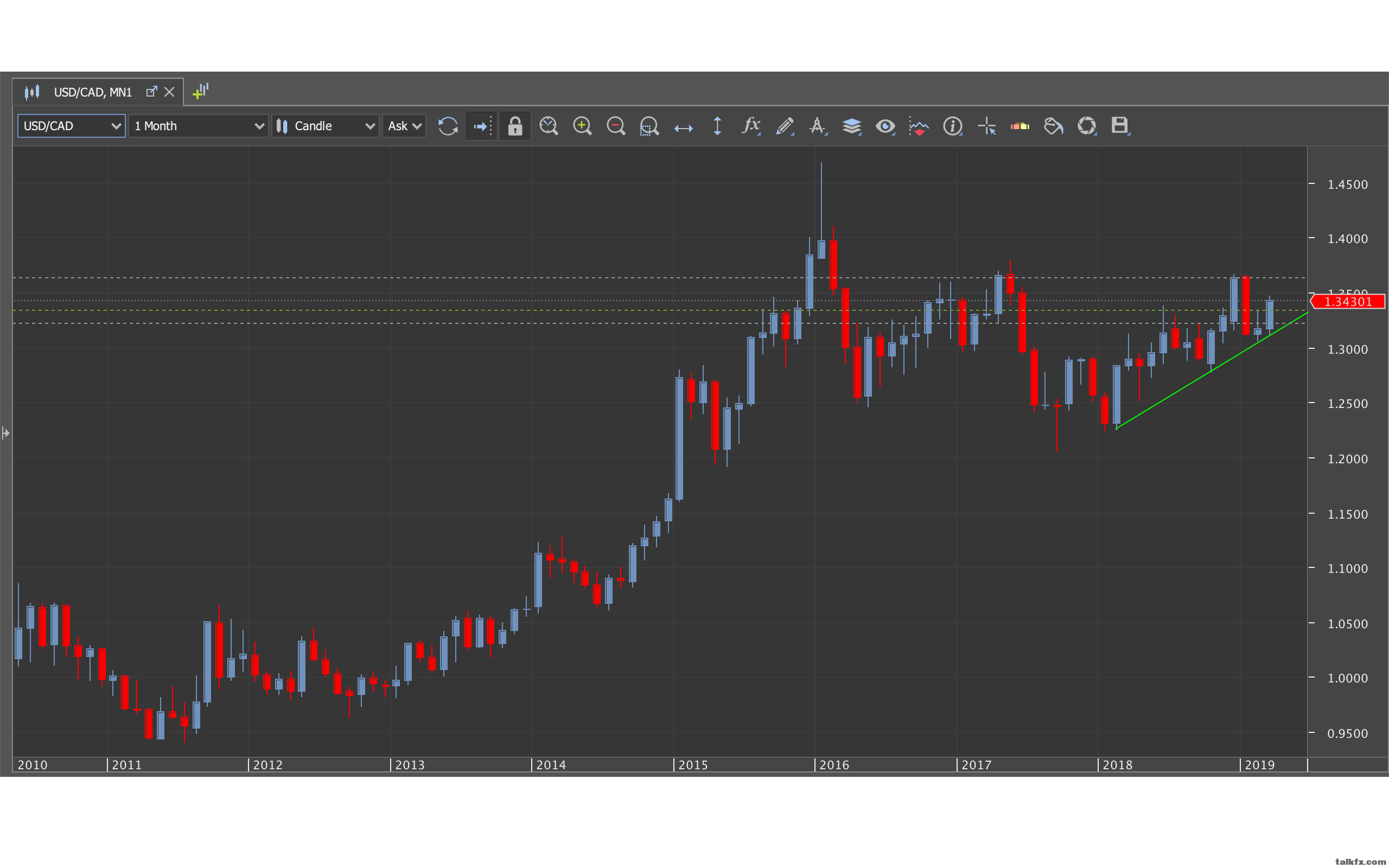Click the vertical scale arrow icon
This screenshot has height=868, width=1389.
coord(717,126)
